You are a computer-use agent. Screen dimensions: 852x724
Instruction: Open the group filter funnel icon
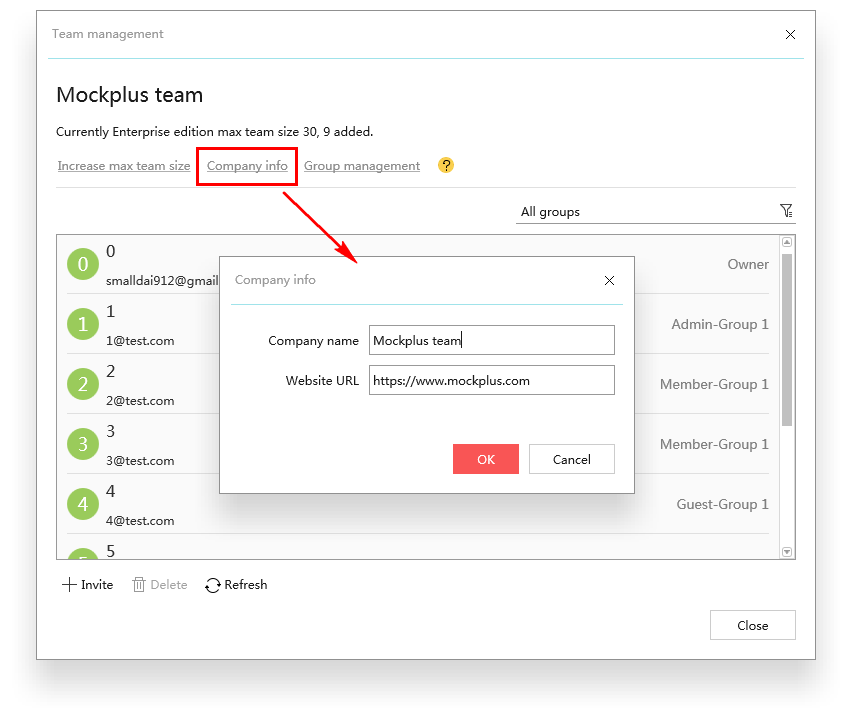[x=786, y=211]
